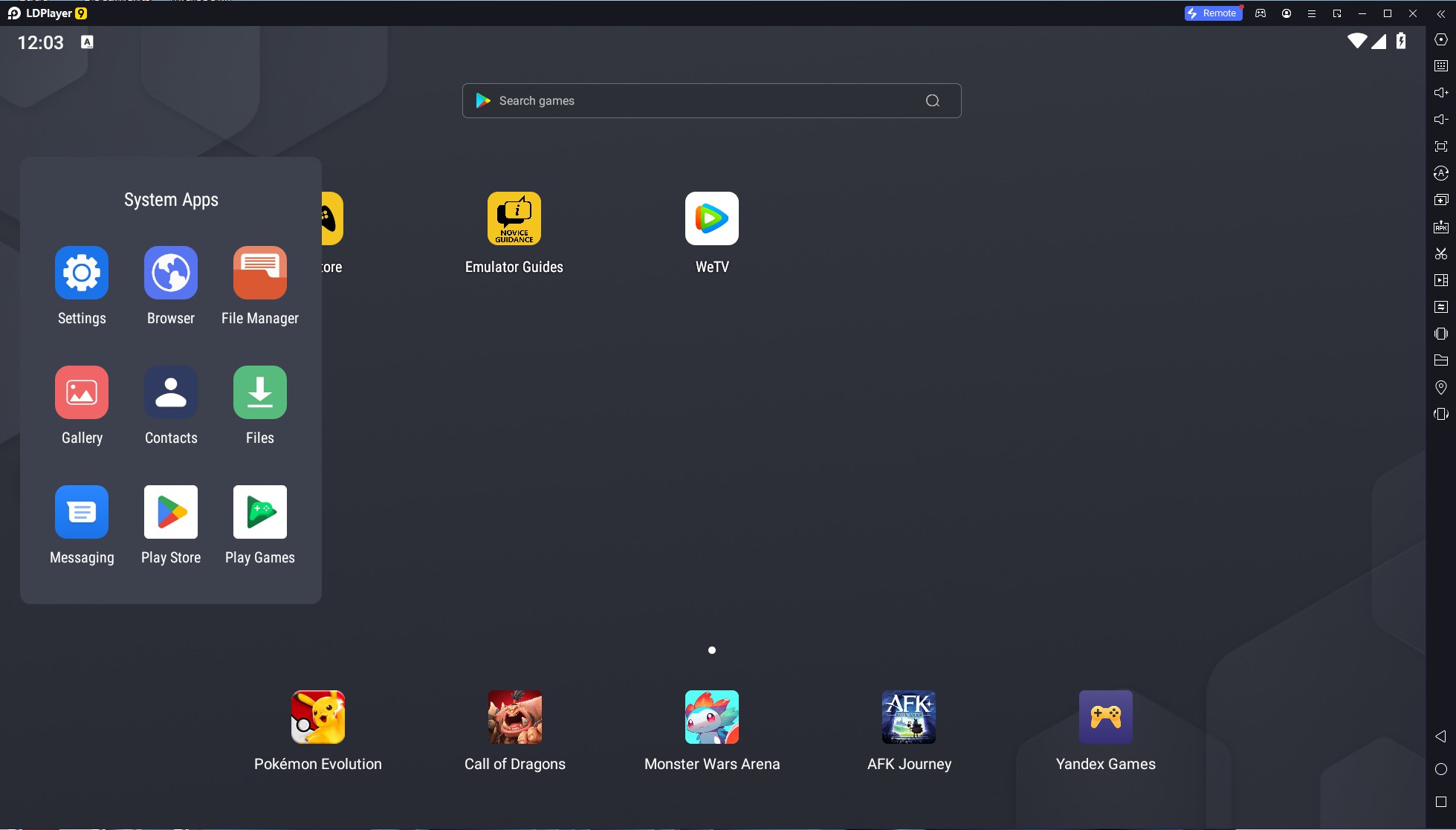Click the Remote button in title bar

[x=1213, y=13]
